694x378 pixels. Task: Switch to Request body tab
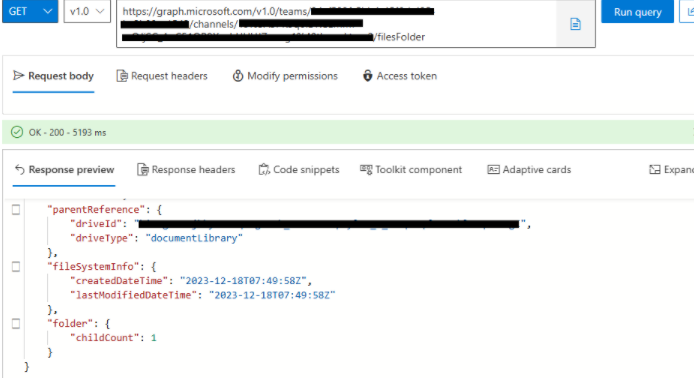(x=54, y=76)
